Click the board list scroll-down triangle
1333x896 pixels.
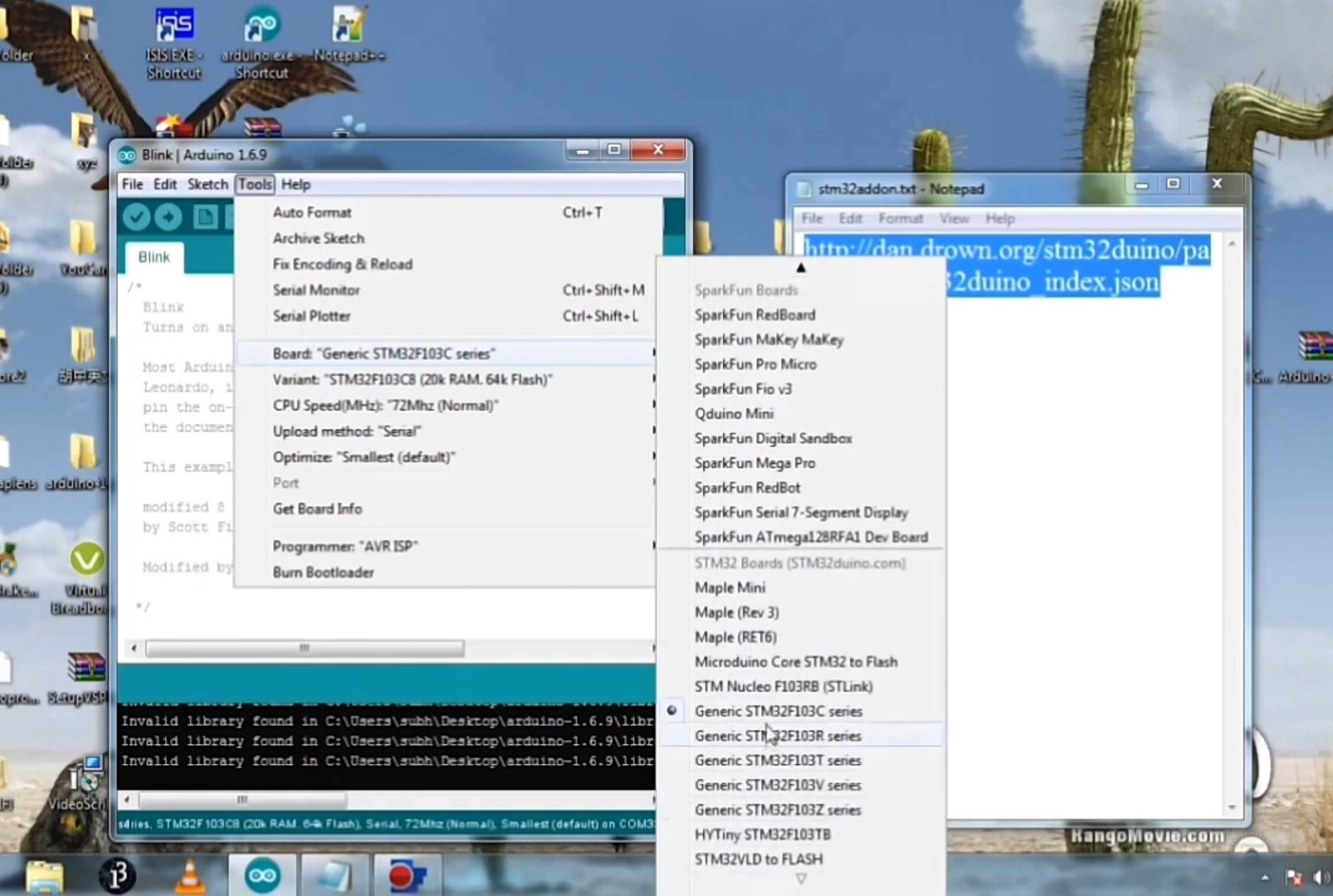click(x=800, y=879)
